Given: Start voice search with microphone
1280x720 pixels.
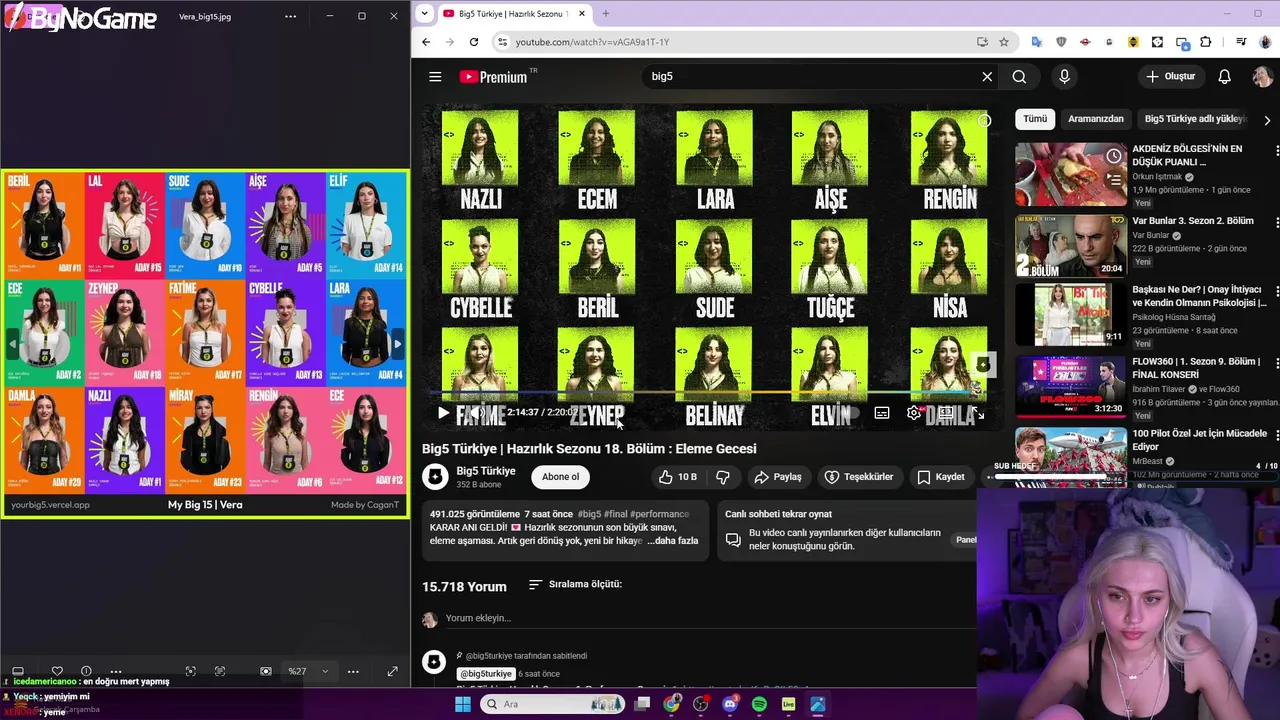Looking at the screenshot, I should pyautogui.click(x=1064, y=77).
